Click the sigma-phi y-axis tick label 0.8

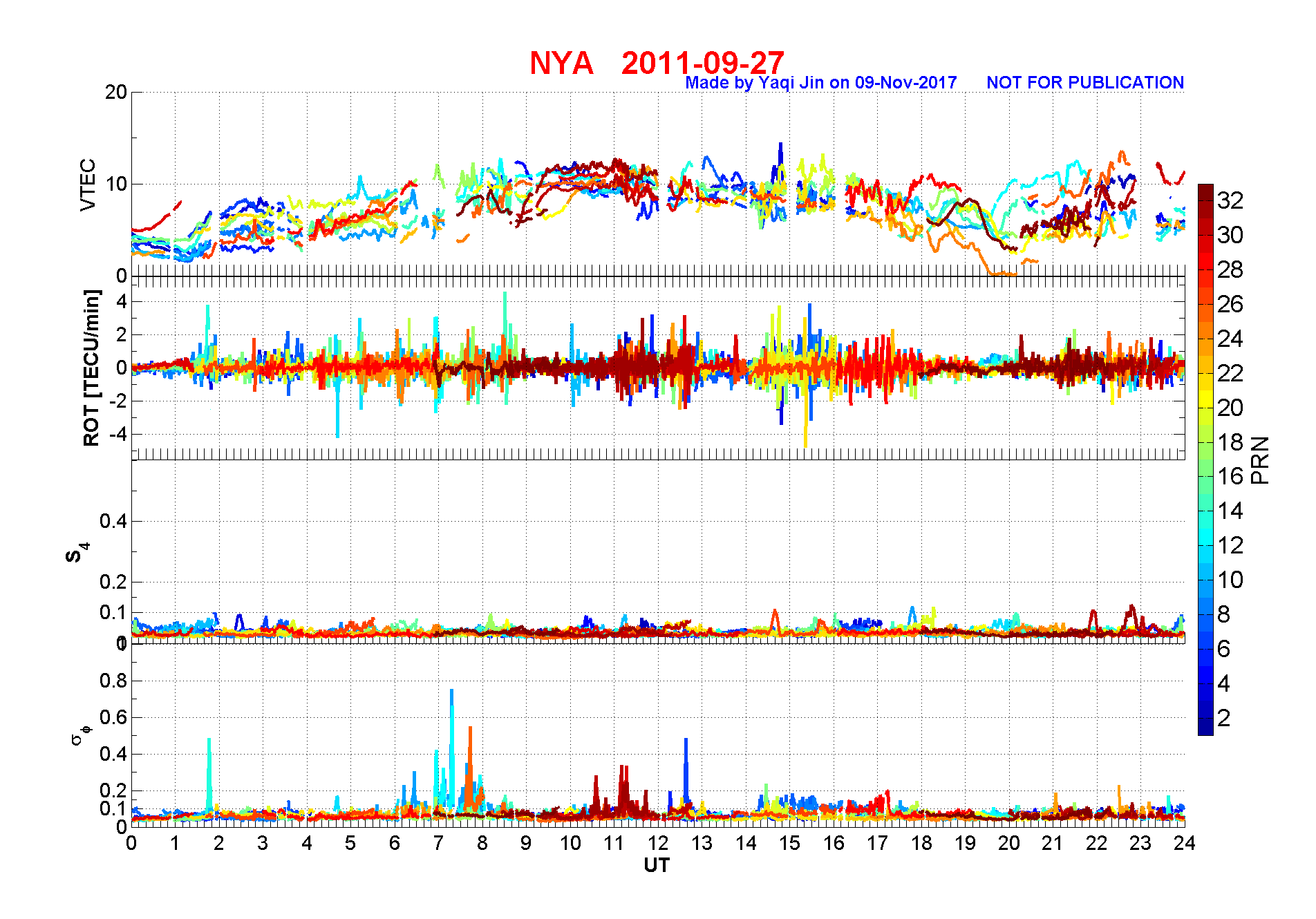click(113, 681)
